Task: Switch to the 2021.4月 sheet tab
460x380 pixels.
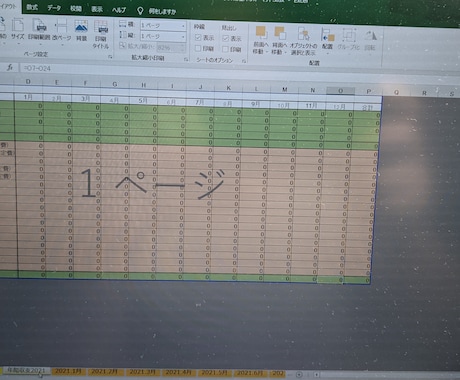Action: [179, 372]
